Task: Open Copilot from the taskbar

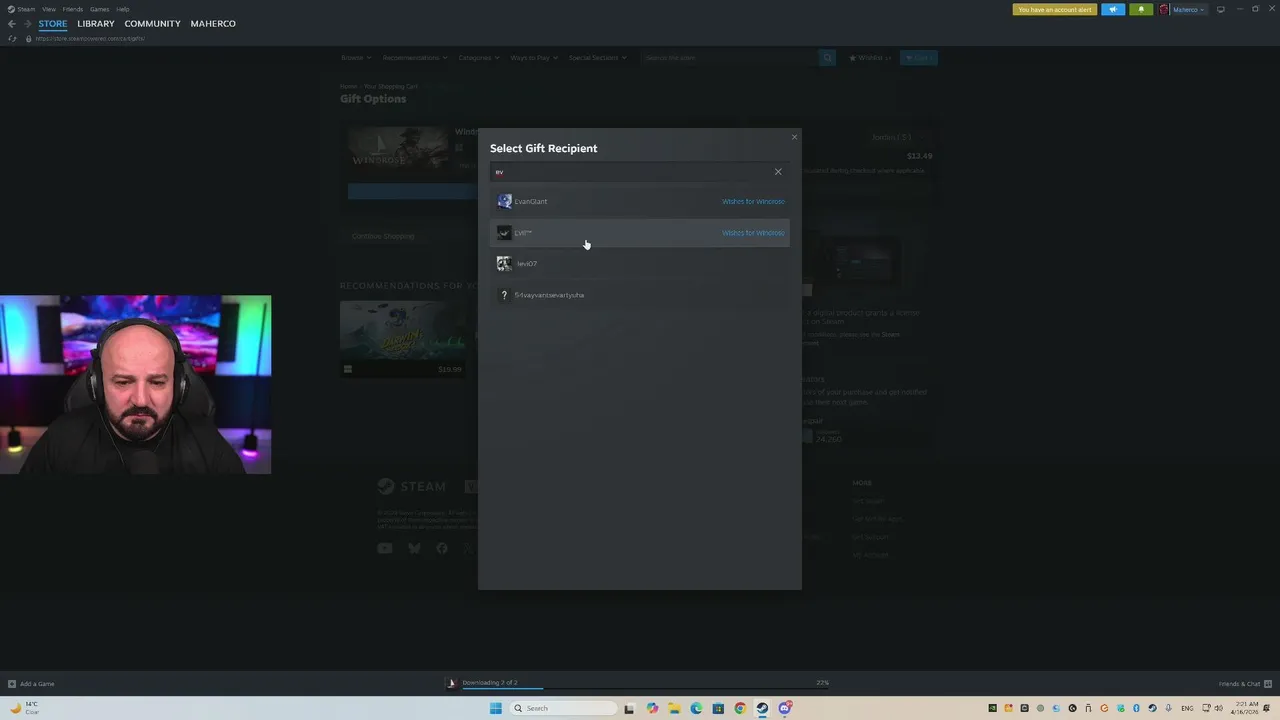Action: [x=653, y=708]
